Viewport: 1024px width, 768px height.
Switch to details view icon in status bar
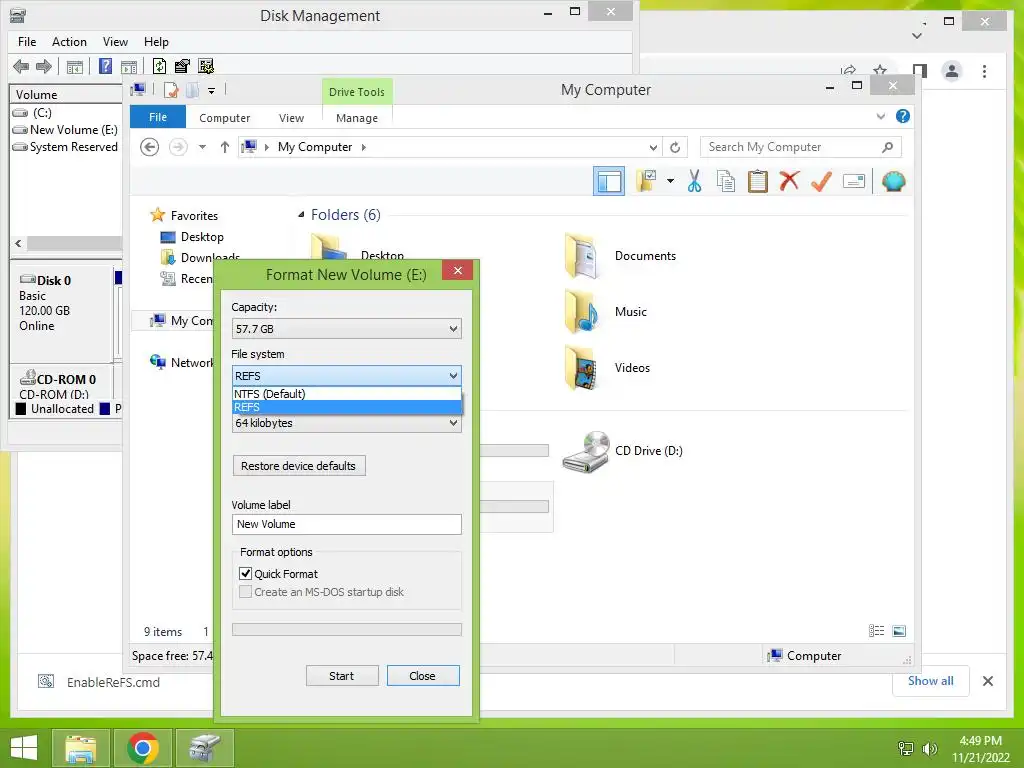click(876, 630)
